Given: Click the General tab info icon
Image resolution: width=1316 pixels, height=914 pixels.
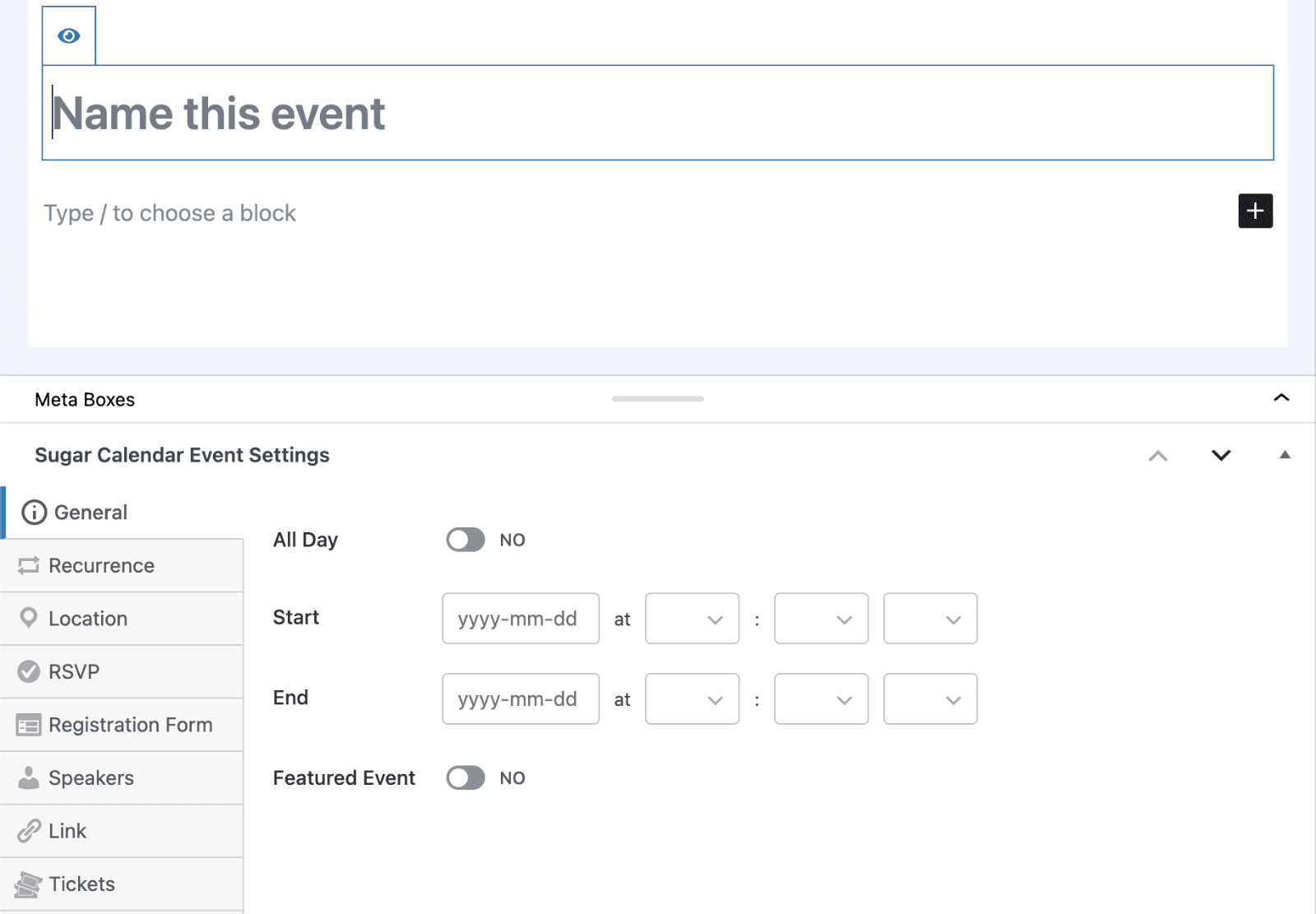Looking at the screenshot, I should coord(34,513).
